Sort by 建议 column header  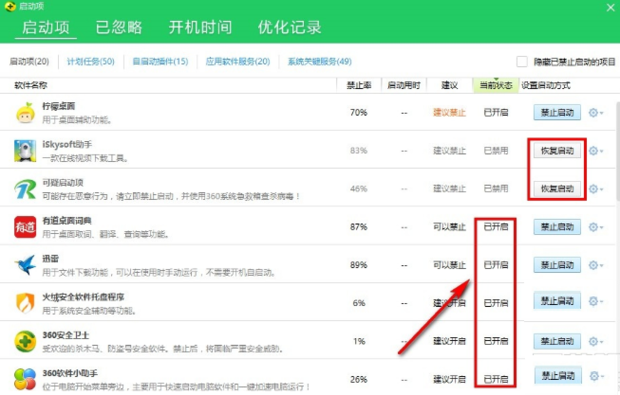pyautogui.click(x=450, y=85)
